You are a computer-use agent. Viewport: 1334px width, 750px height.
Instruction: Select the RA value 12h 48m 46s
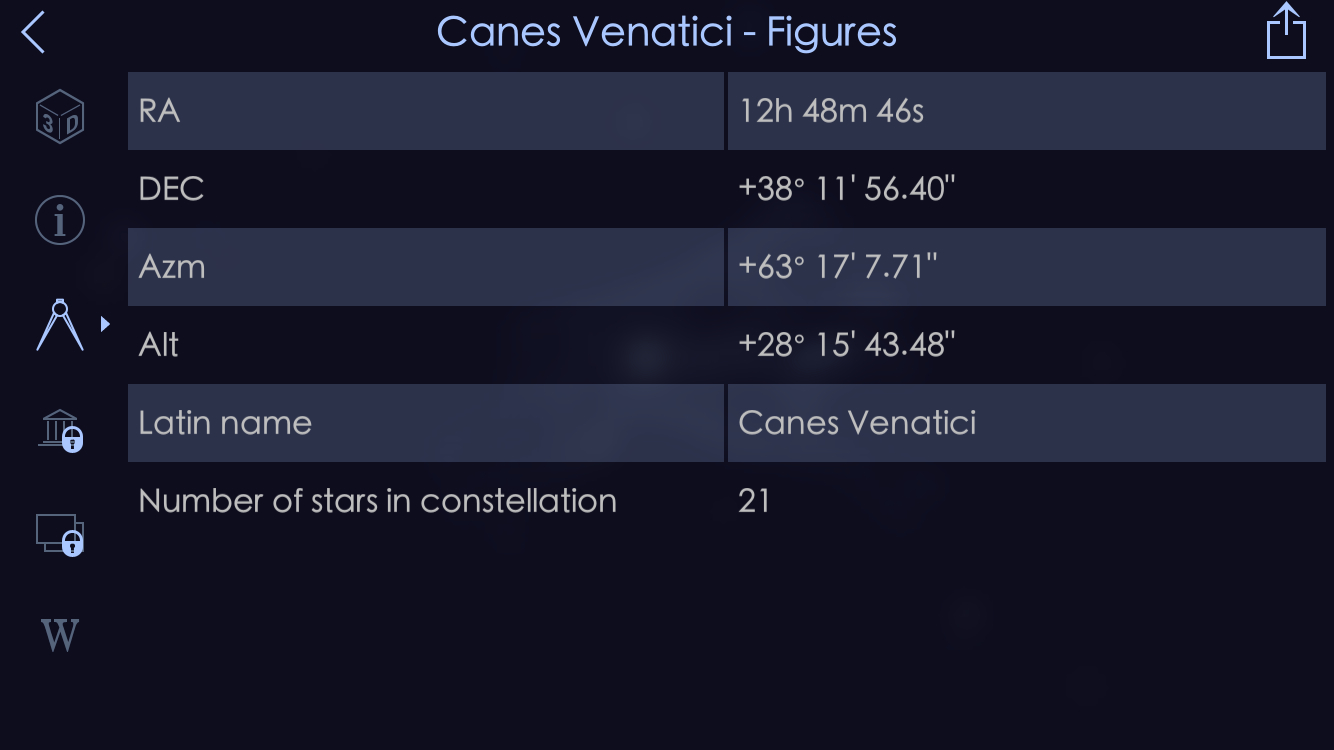831,111
